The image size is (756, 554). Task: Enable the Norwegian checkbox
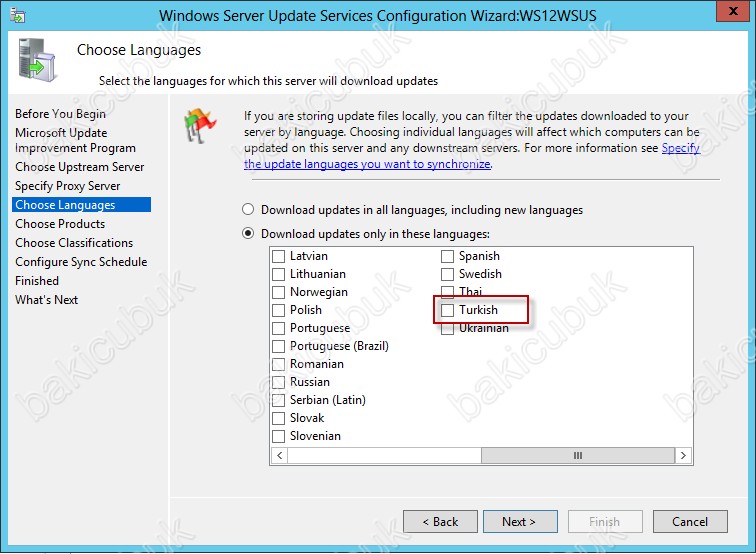[279, 292]
